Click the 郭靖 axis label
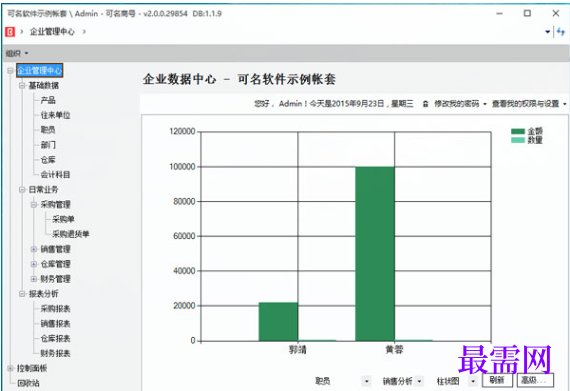Screen dimensions: 570x391 pyautogui.click(x=298, y=350)
